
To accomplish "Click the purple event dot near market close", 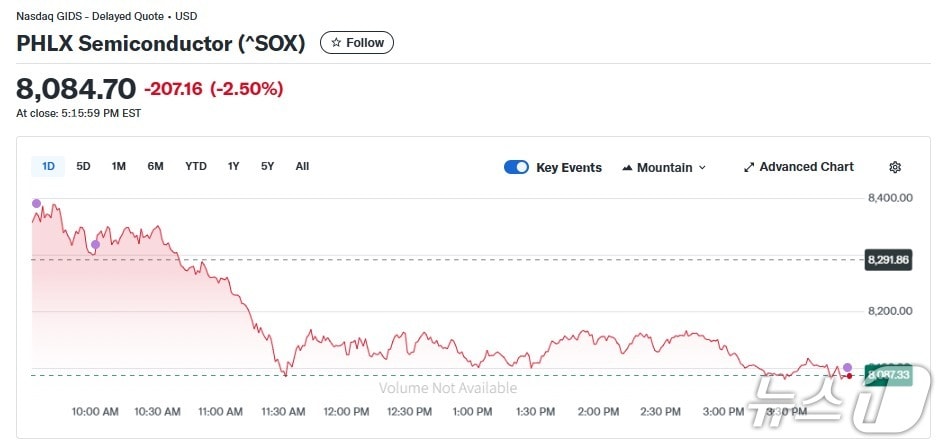I will (x=848, y=367).
